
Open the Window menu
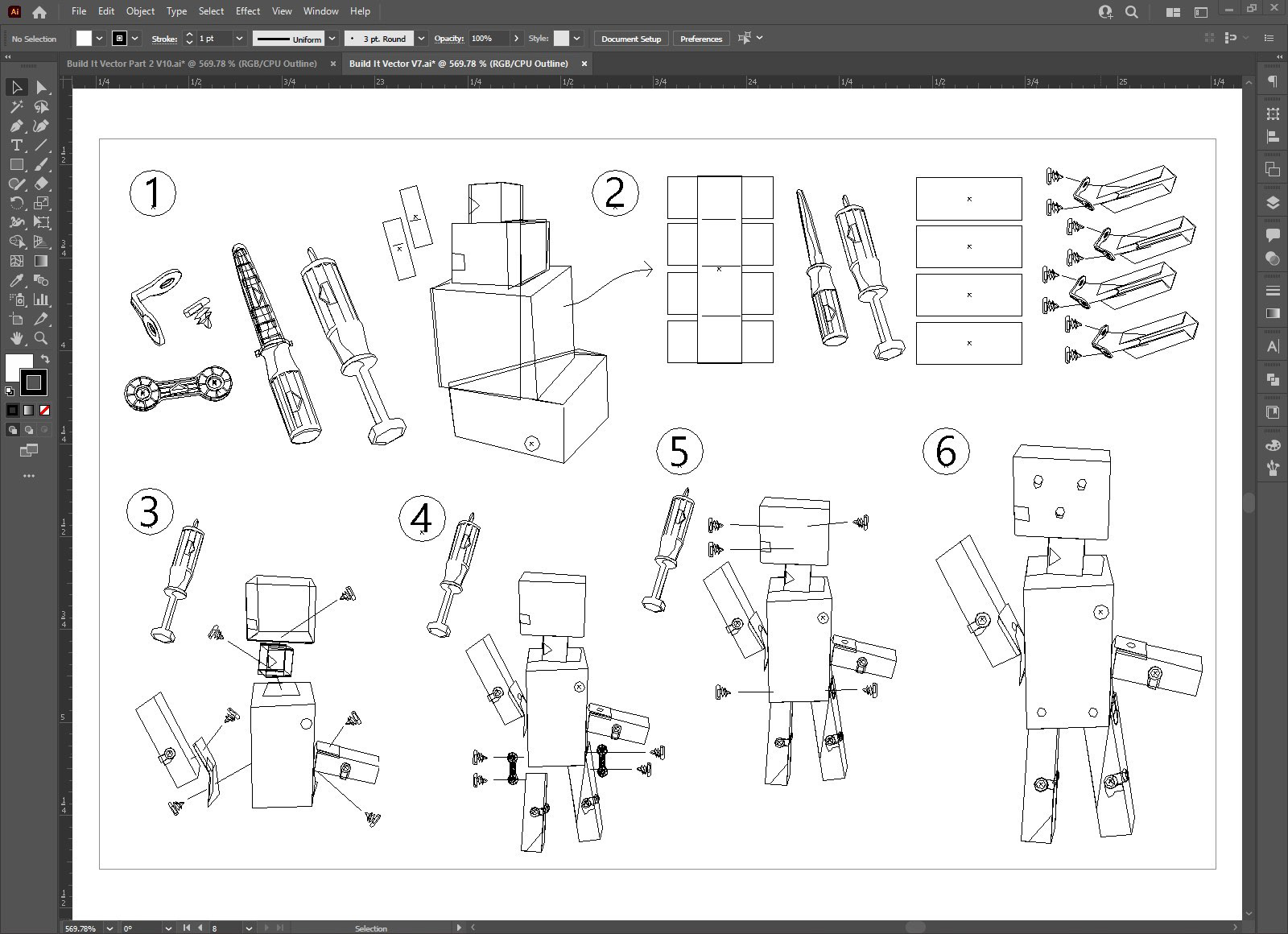point(320,11)
